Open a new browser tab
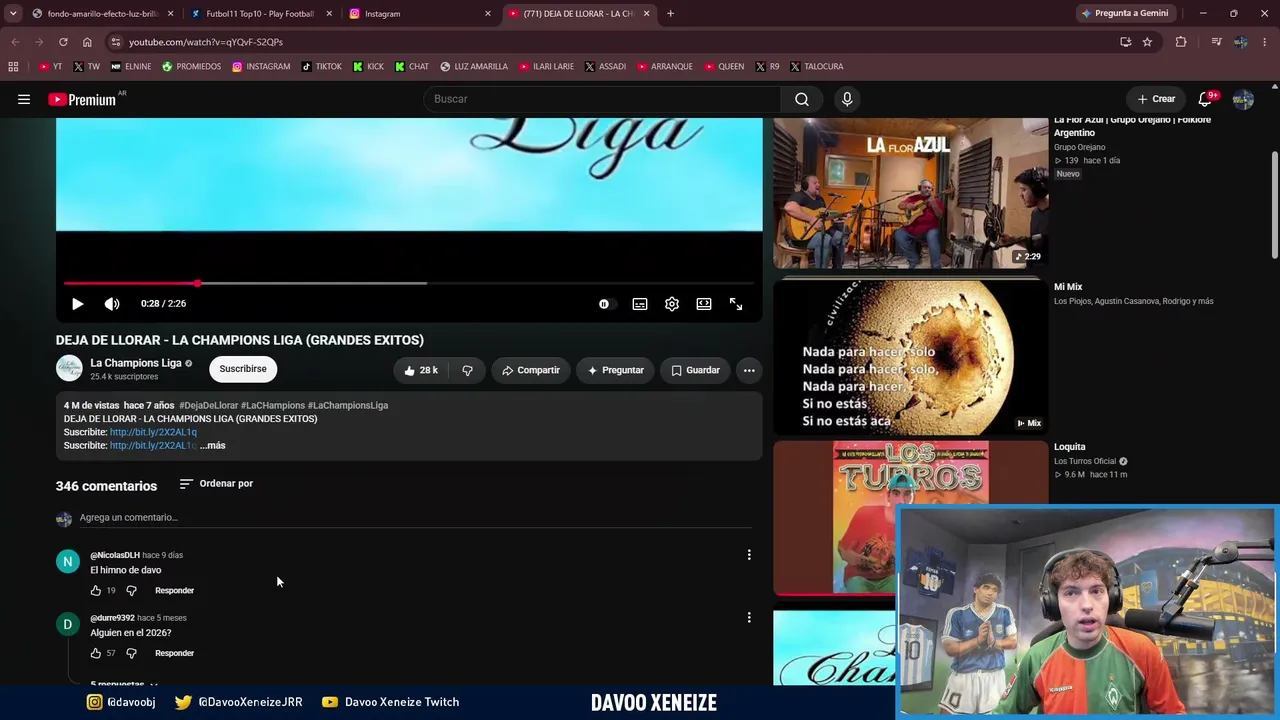This screenshot has height=720, width=1280. [x=670, y=14]
